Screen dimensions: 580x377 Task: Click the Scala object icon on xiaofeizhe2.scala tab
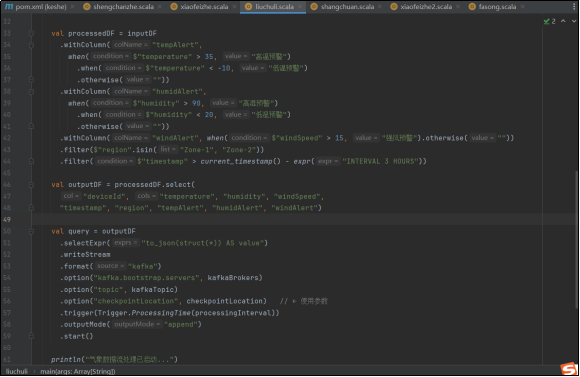click(x=394, y=7)
